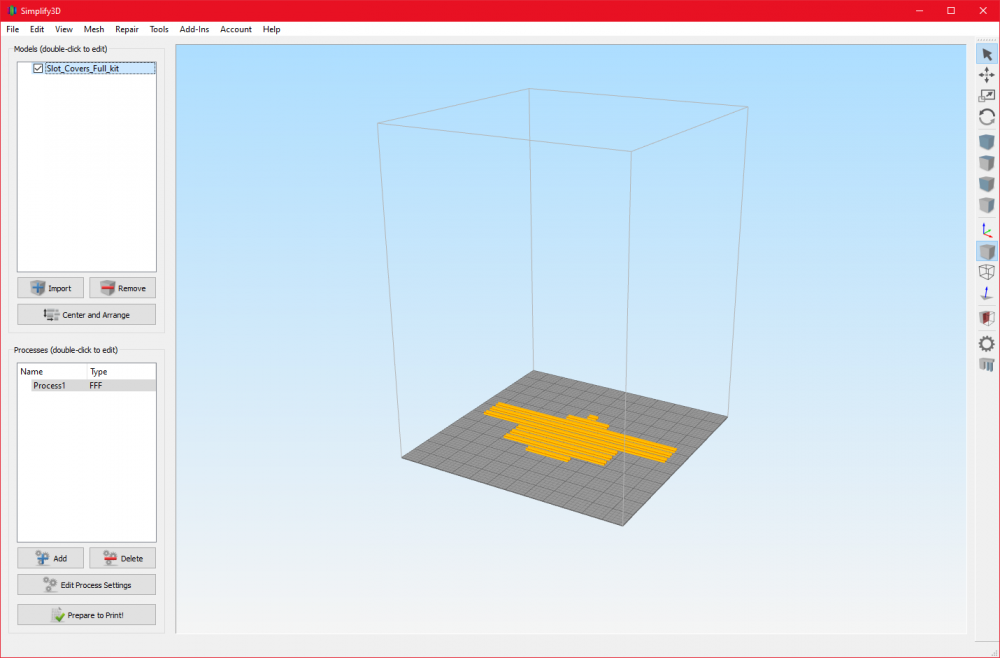Switch to front view cube

click(x=987, y=184)
